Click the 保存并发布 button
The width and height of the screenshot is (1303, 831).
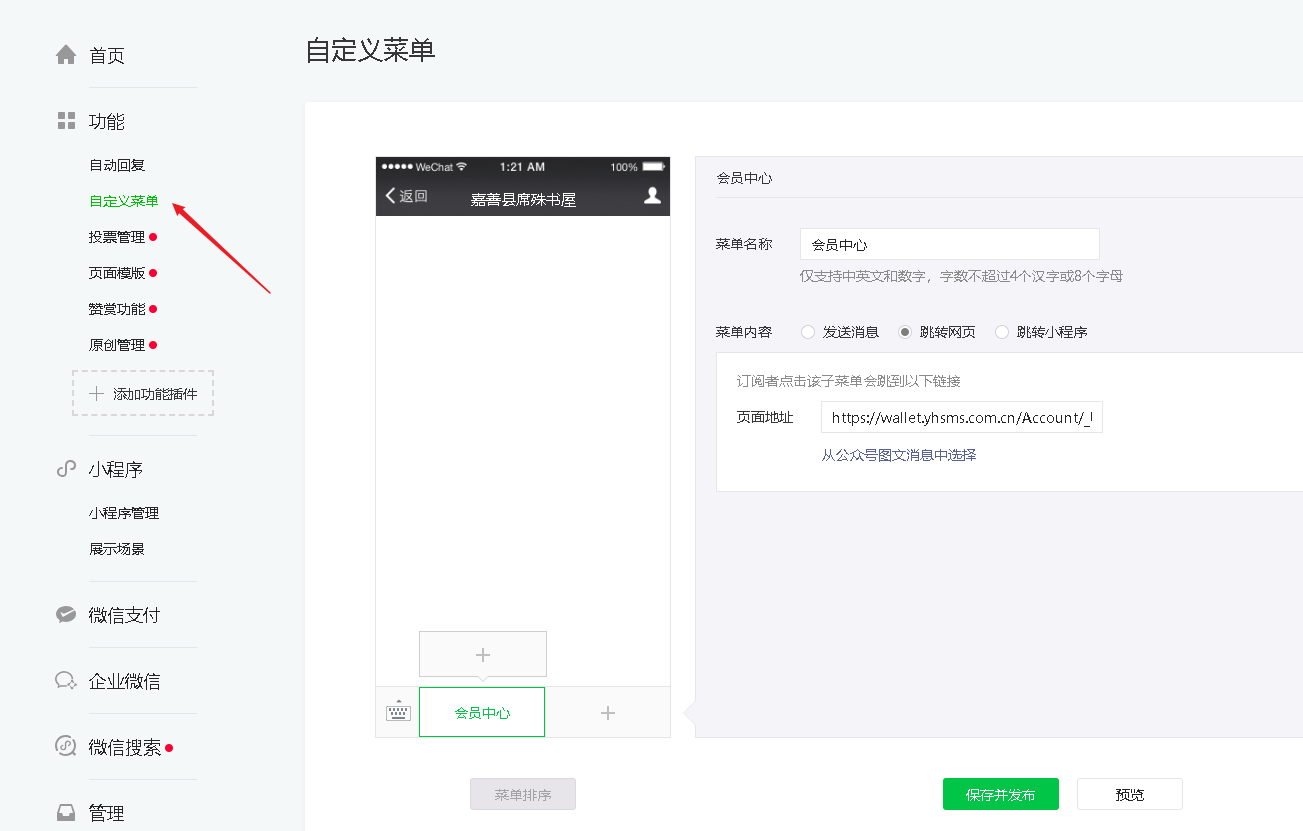(1000, 795)
